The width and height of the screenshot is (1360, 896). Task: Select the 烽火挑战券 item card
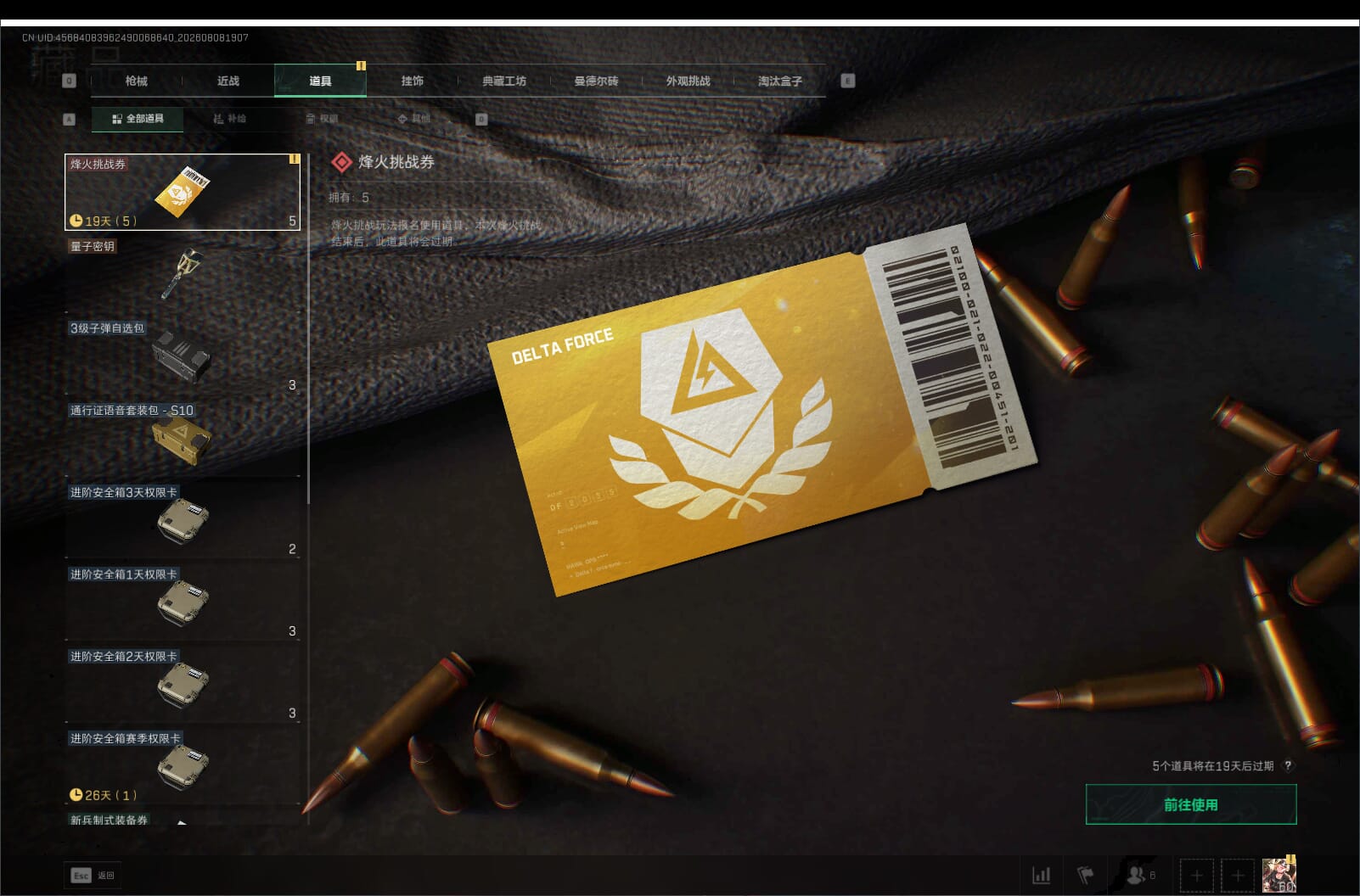[x=183, y=192]
